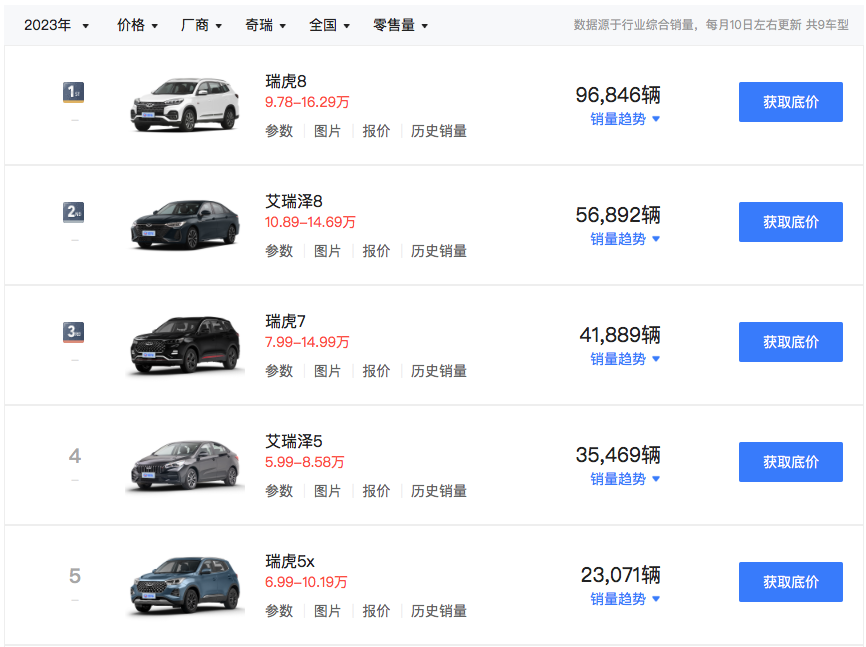Click the third-place rank badge icon
The width and height of the screenshot is (866, 647).
(74, 332)
